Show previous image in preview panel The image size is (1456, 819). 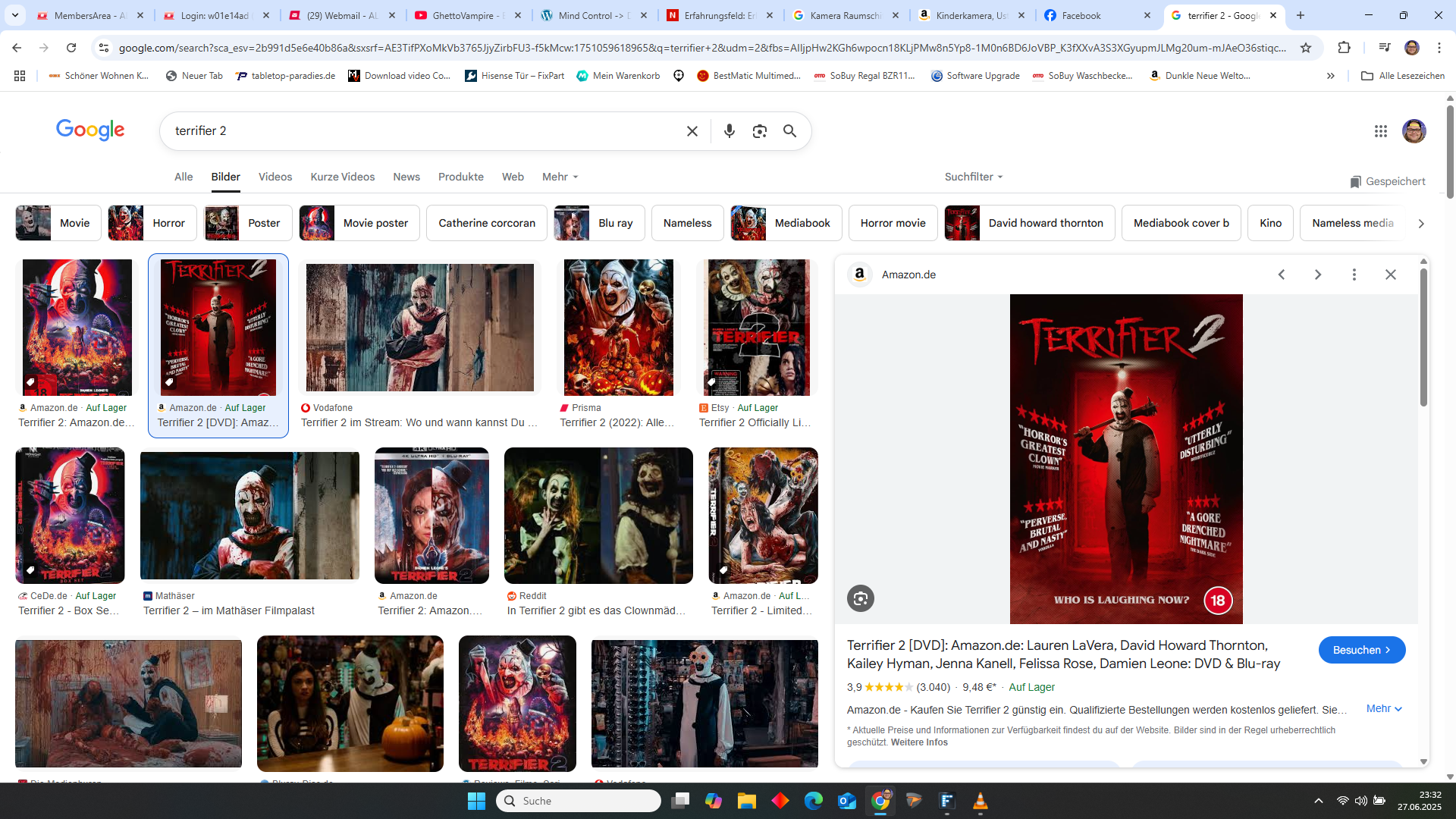click(x=1282, y=275)
